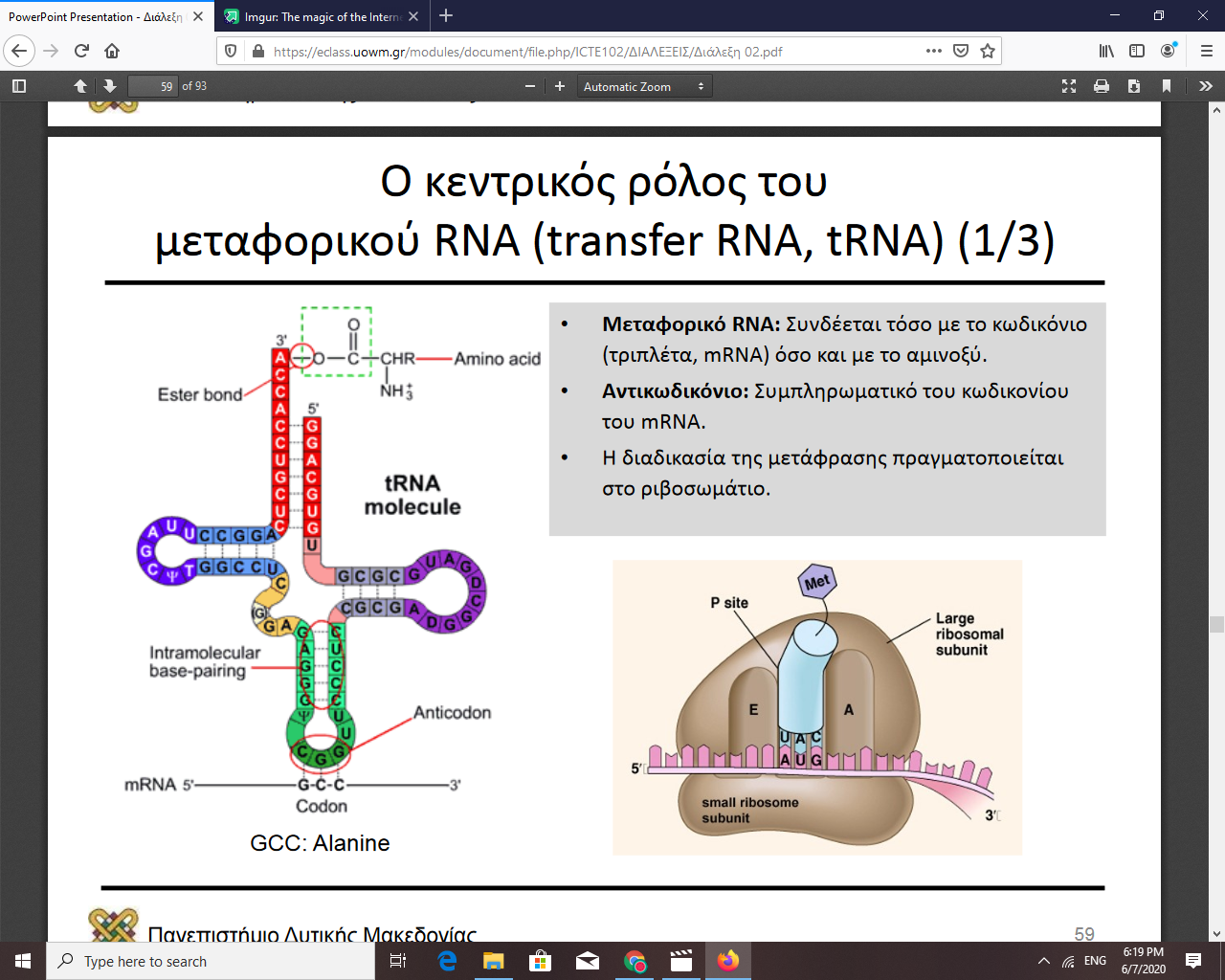Zoom in the PDF document
The width and height of the screenshot is (1225, 980).
click(560, 86)
